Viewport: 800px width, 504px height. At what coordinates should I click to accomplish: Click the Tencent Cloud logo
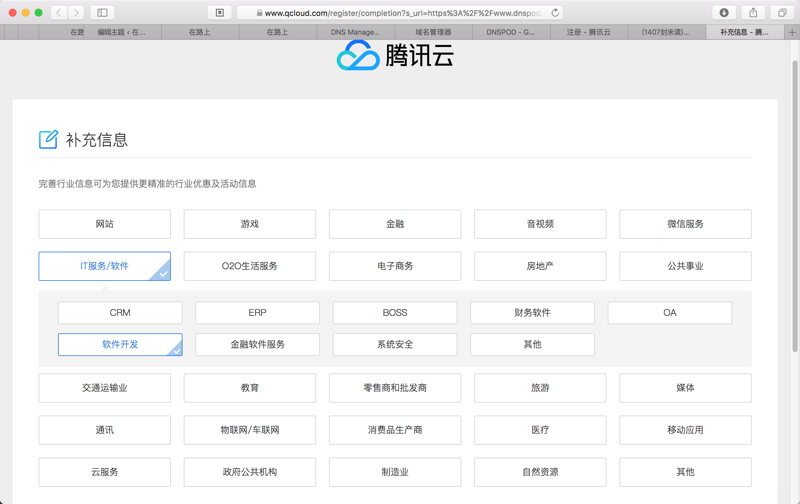[395, 55]
